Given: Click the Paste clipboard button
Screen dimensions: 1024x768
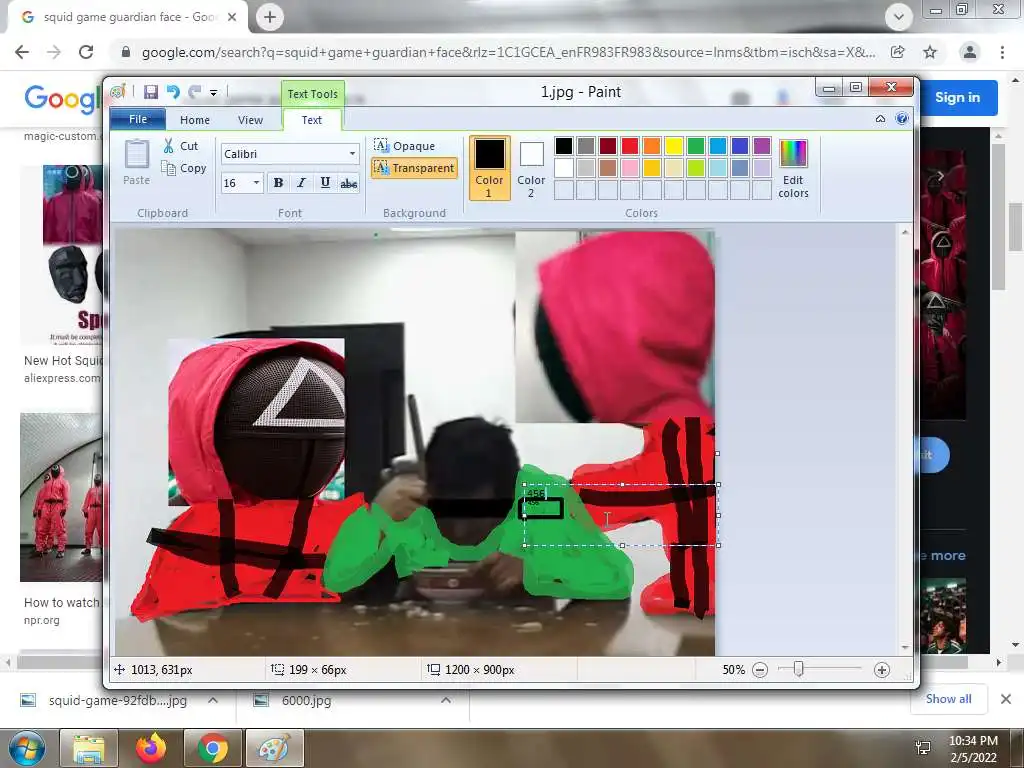Looking at the screenshot, I should [x=136, y=163].
